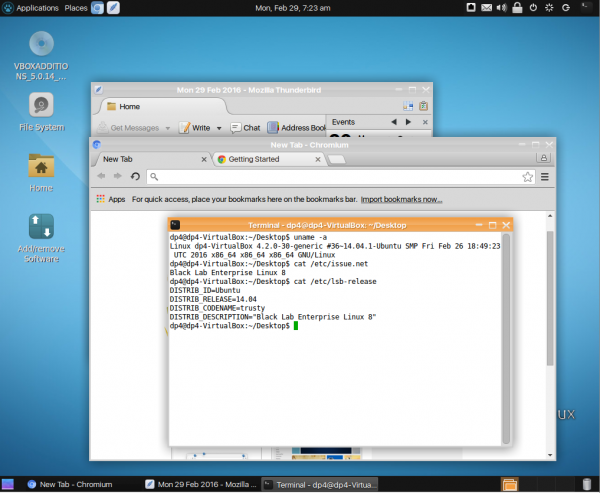This screenshot has height=493, width=600.
Task: Launch Chromium from top panel icon
Action: (x=98, y=8)
